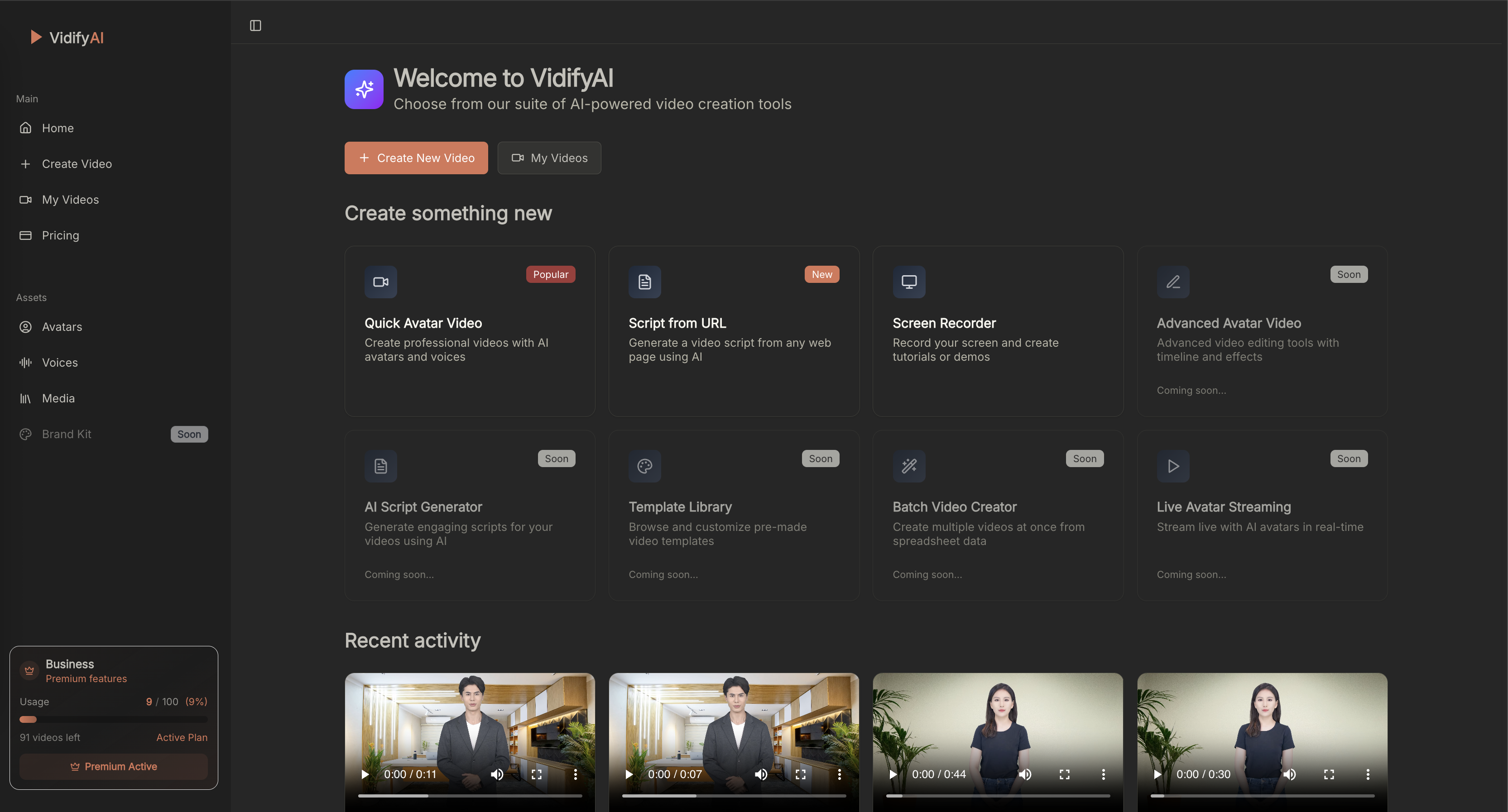This screenshot has height=812, width=1508.
Task: Click Create New Video button
Action: click(416, 158)
